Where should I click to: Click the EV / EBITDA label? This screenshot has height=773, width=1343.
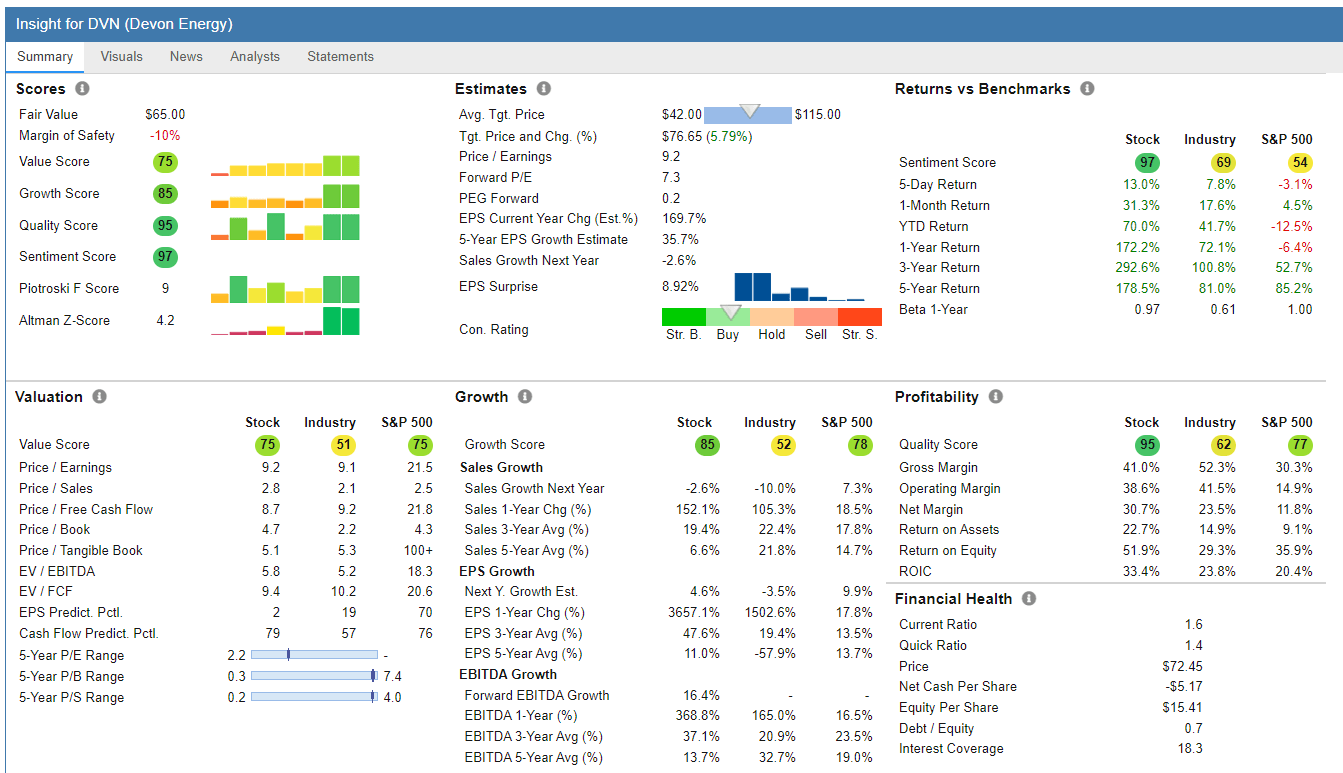[56, 572]
